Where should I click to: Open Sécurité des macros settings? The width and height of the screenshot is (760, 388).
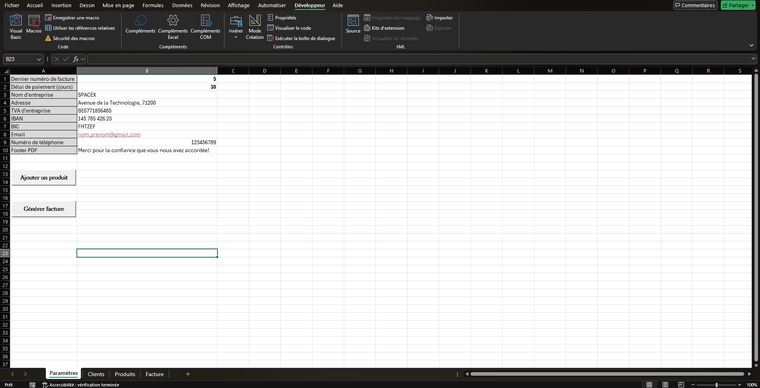[x=70, y=38]
